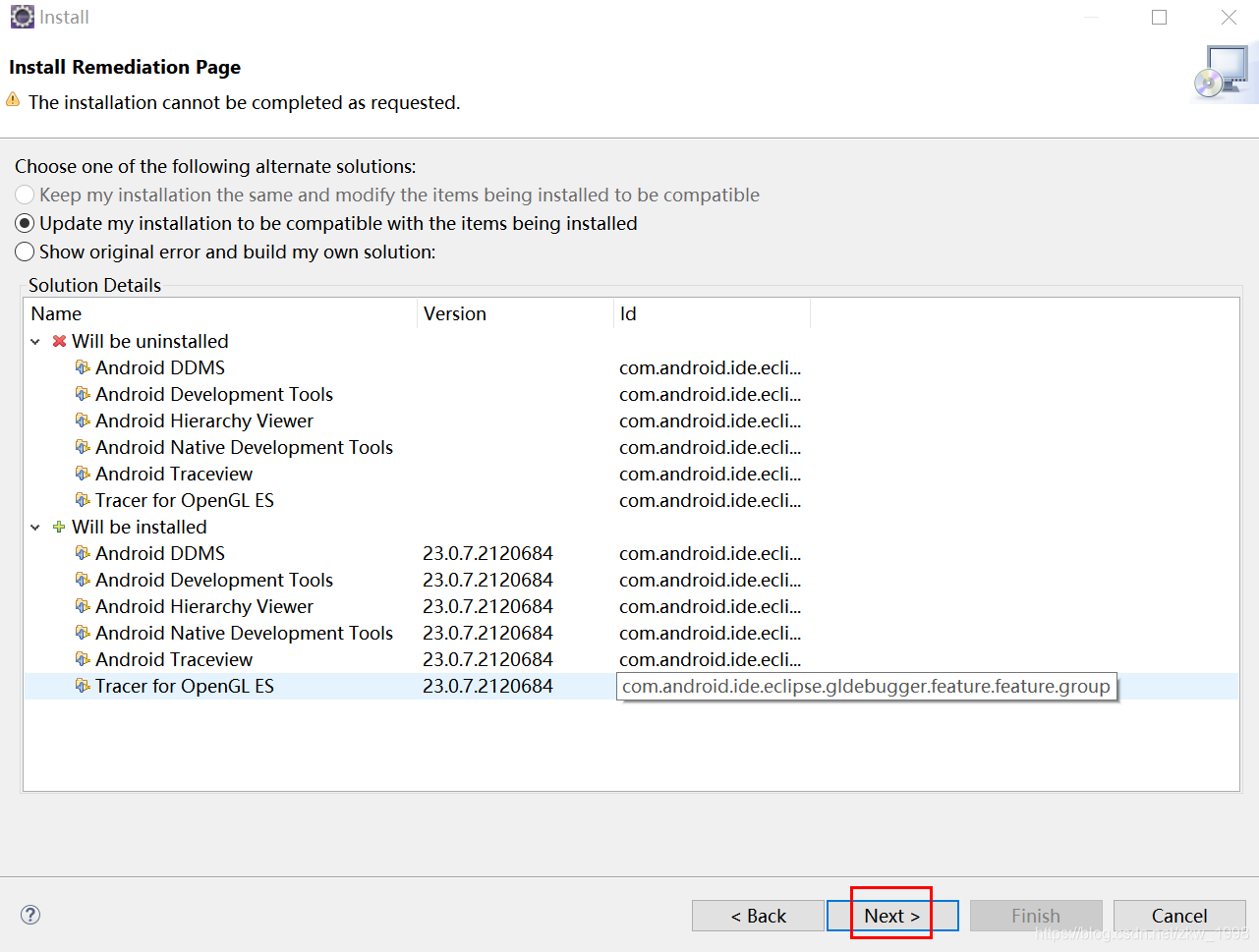This screenshot has height=952, width=1259.
Task: Click the Android Development Tools icon under Will be installed
Action: tap(83, 580)
